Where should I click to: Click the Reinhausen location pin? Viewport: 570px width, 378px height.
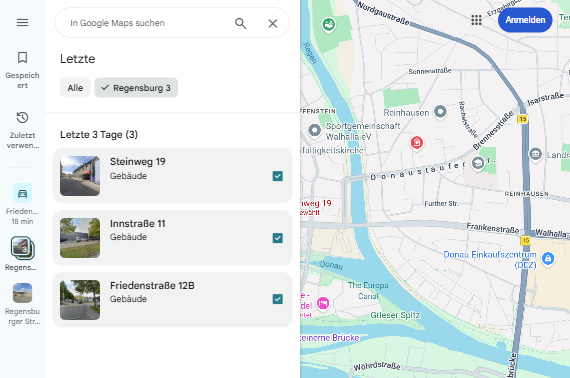pos(441,112)
